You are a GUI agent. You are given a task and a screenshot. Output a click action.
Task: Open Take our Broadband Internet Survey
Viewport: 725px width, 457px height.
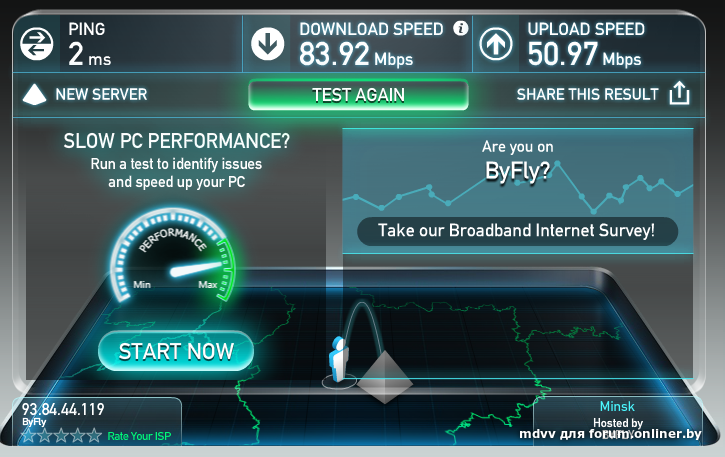[517, 231]
